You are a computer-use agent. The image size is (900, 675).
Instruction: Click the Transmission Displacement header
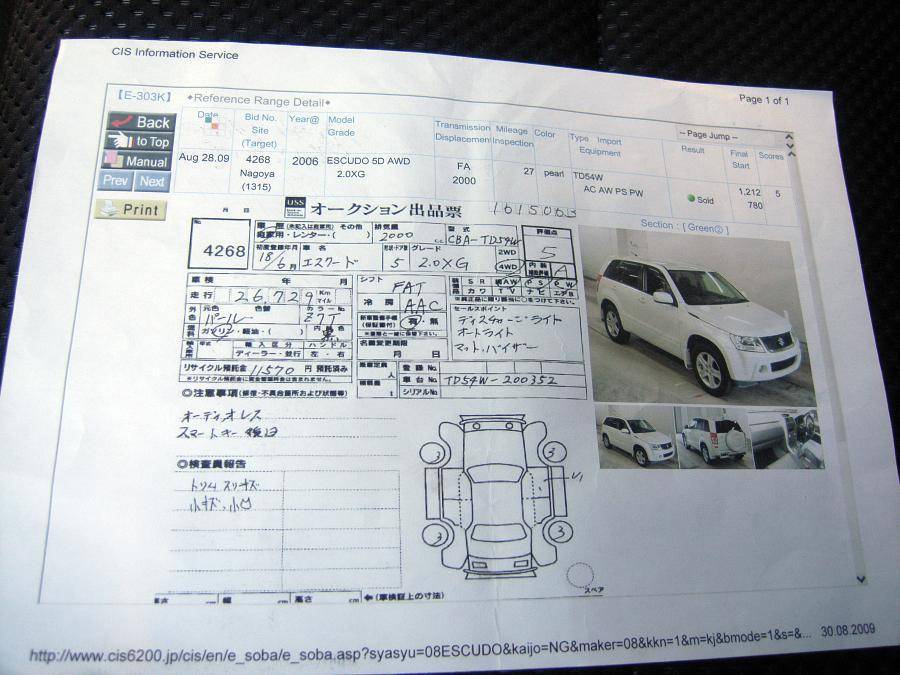coord(462,132)
